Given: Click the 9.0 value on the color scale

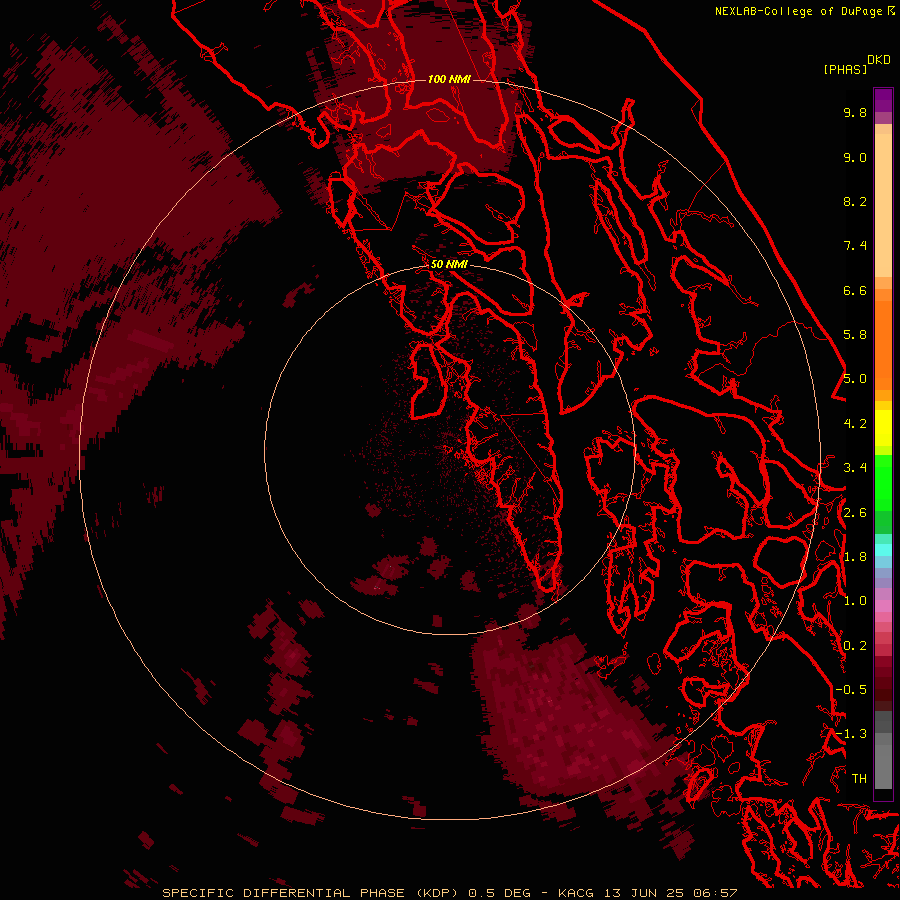Looking at the screenshot, I should [855, 157].
